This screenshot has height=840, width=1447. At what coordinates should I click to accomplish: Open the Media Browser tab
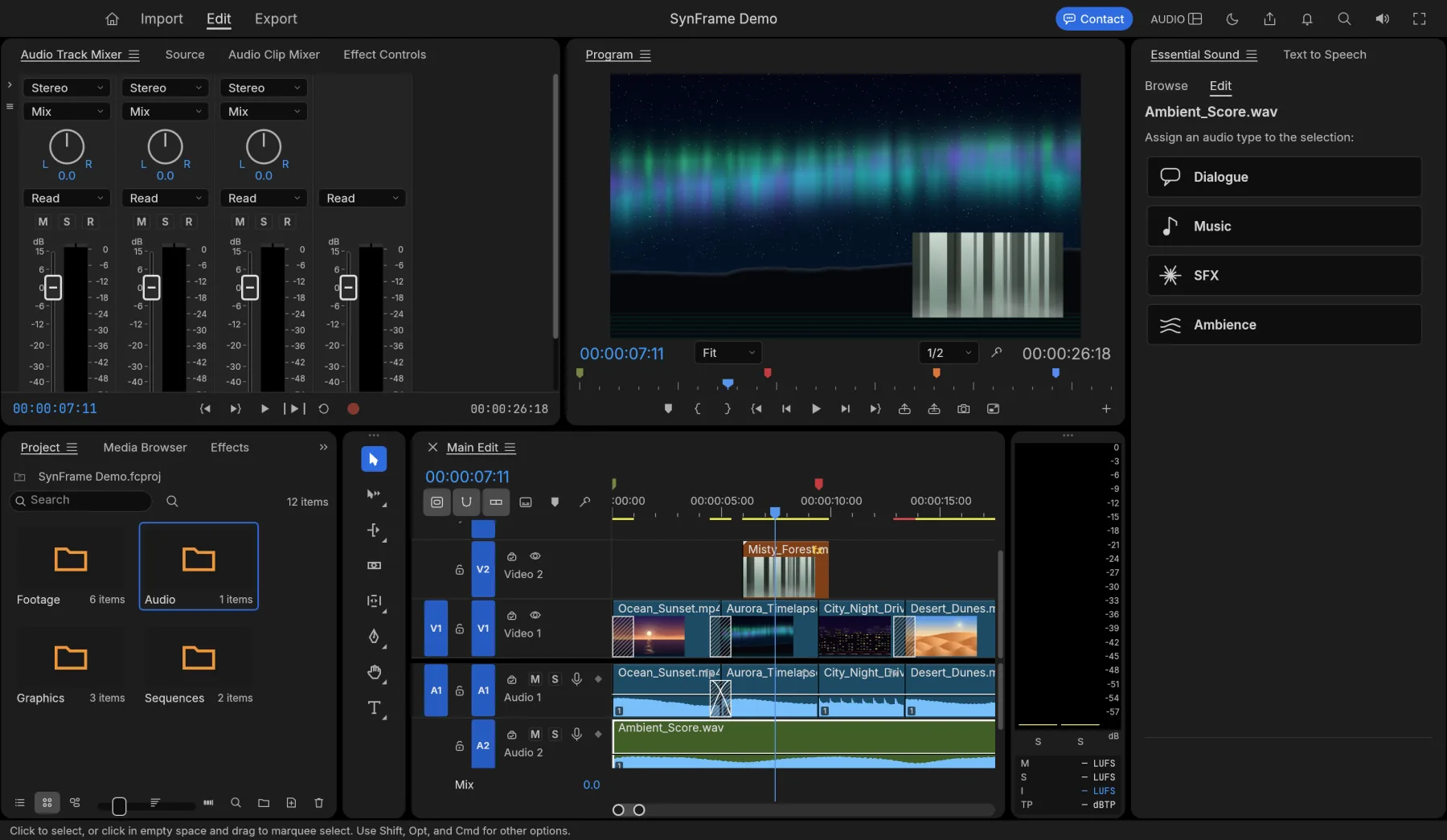pos(145,448)
